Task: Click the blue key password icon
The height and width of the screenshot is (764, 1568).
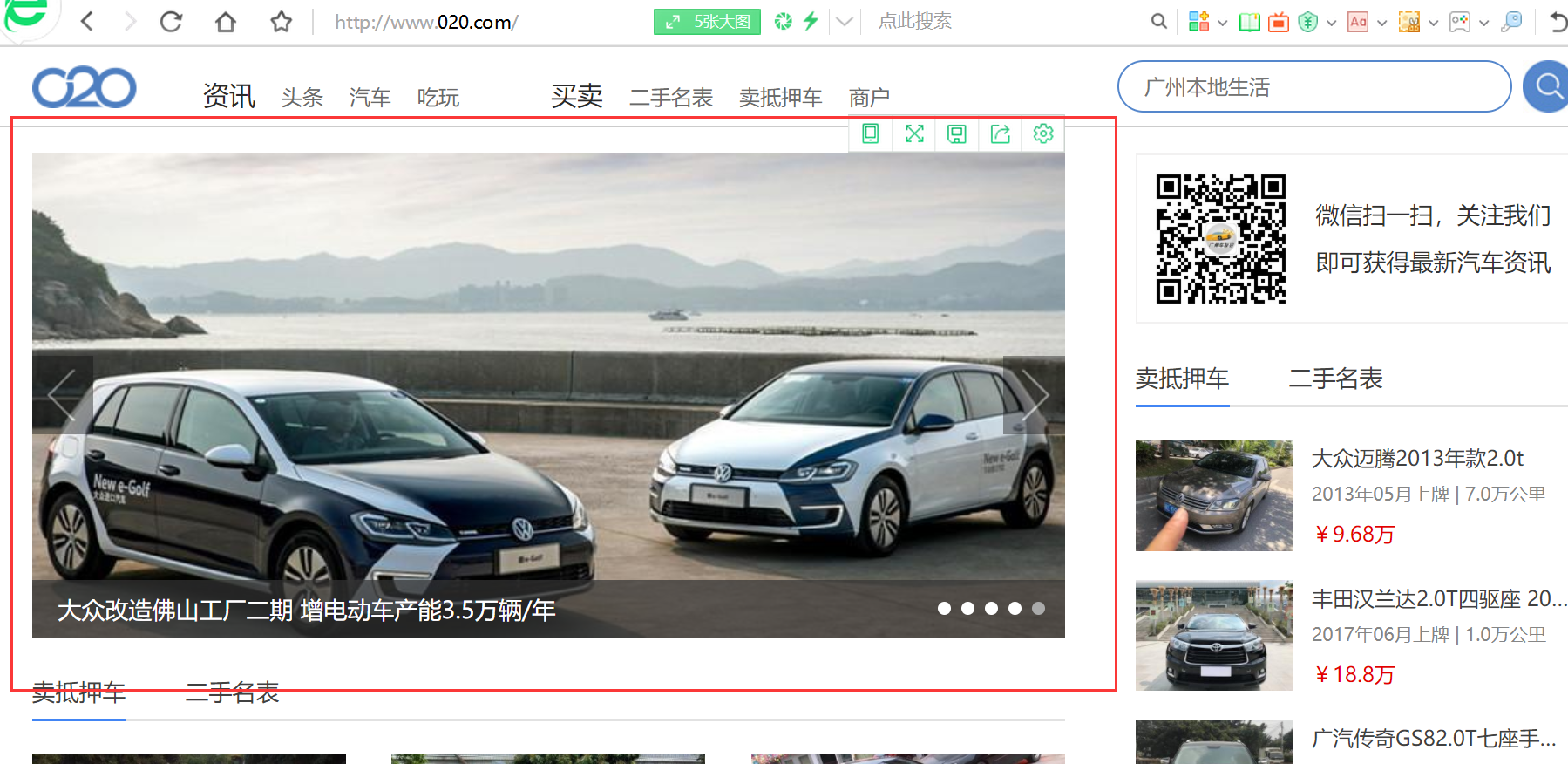Action: 1512,22
